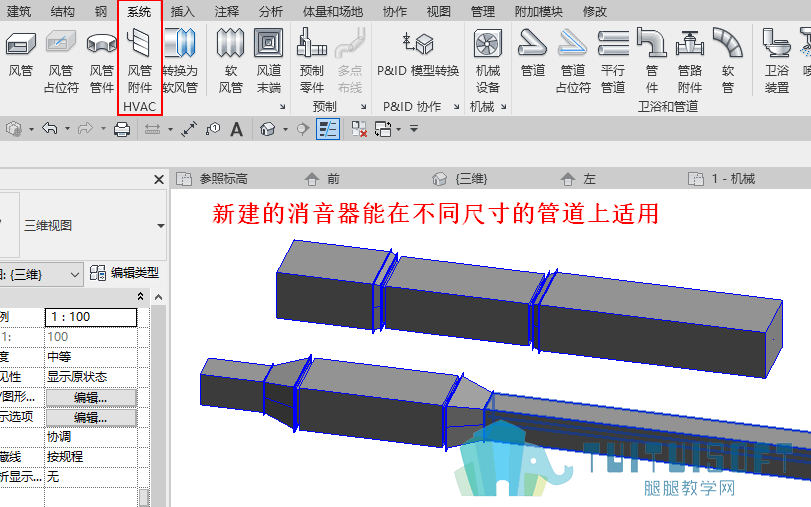Expand the HVAC panel dialog launcher arrow

click(282, 107)
